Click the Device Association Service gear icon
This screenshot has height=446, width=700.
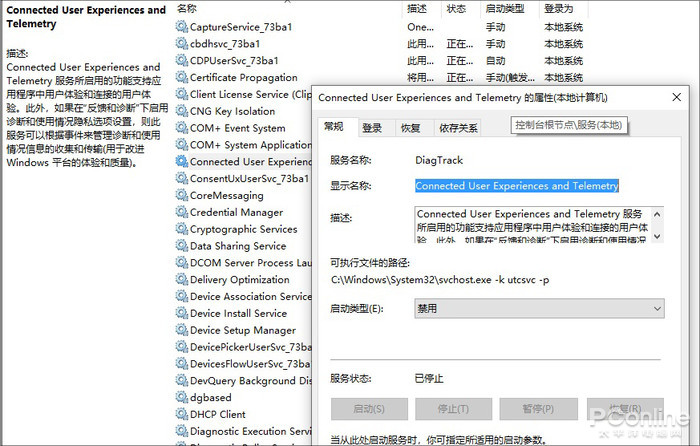coord(182,296)
